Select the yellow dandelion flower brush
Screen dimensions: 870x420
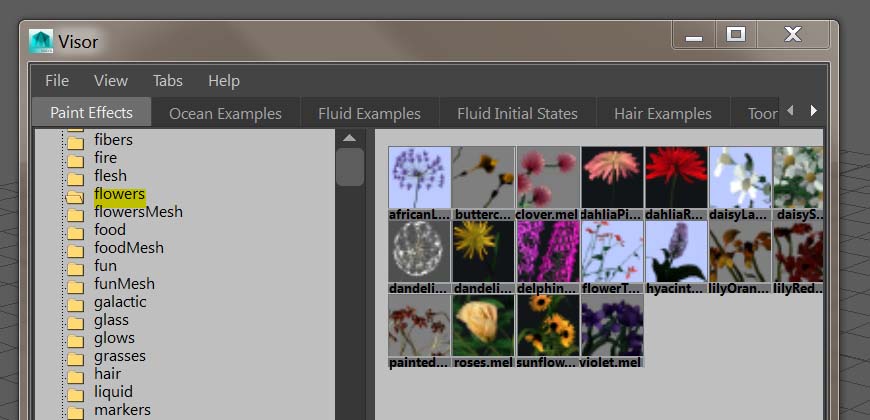(484, 251)
